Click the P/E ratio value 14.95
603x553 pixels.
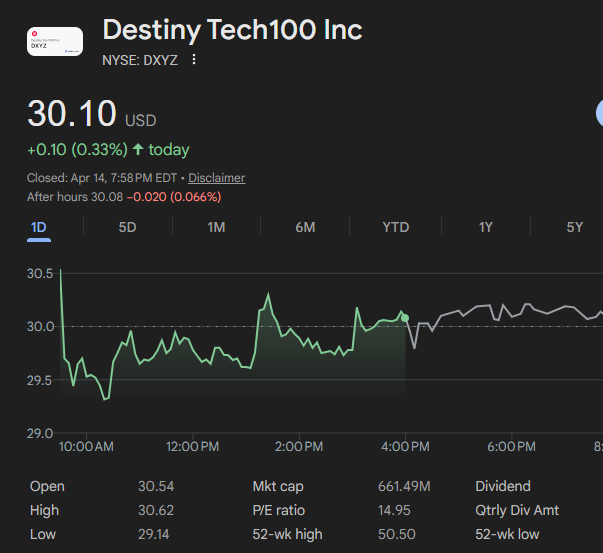pos(394,510)
